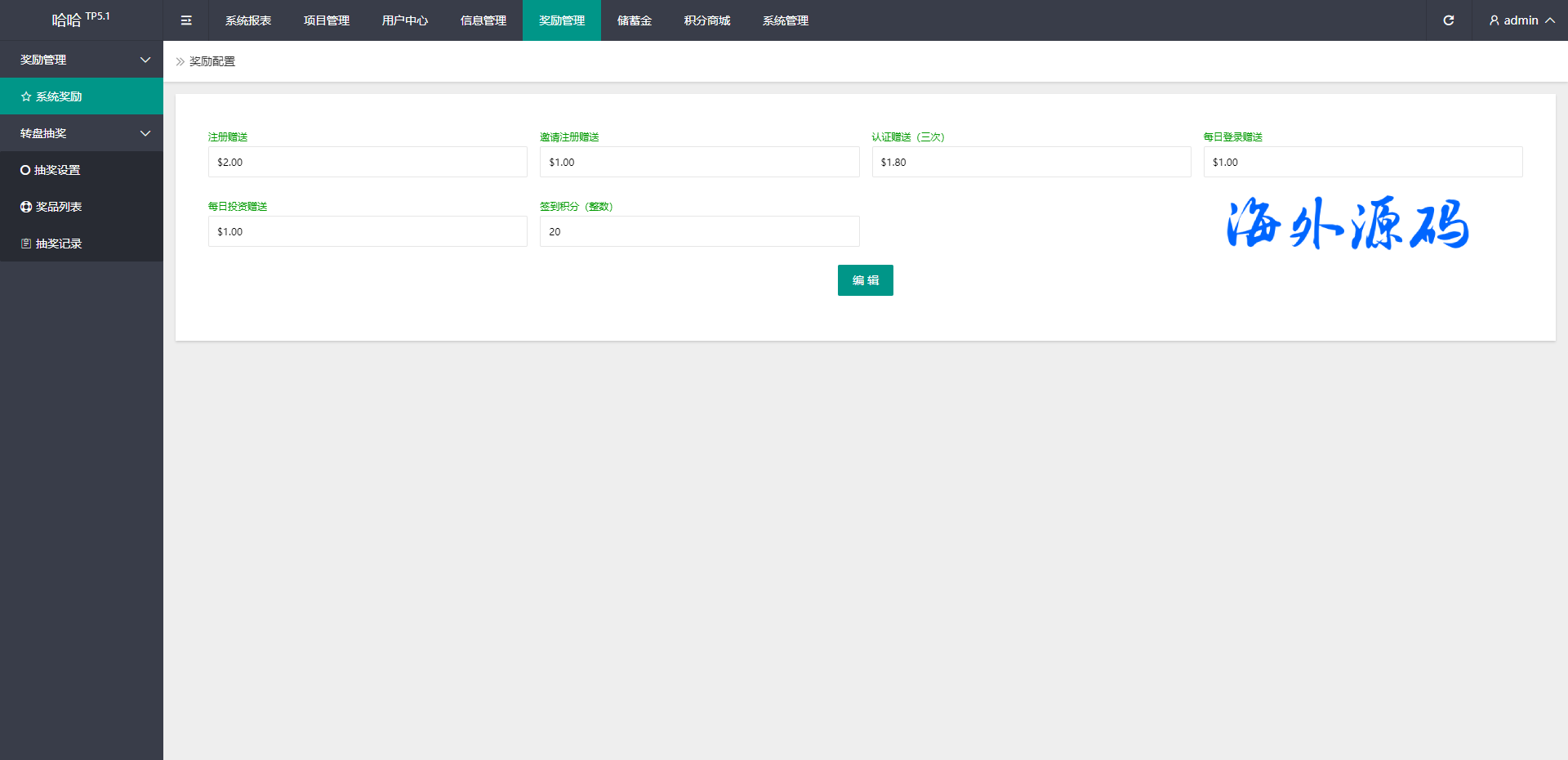
Task: Click the 哈哈 TP5.1 logo link
Action: (x=80, y=20)
